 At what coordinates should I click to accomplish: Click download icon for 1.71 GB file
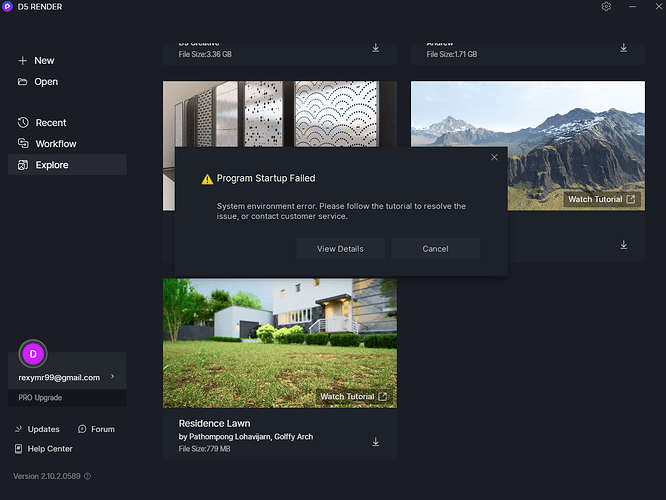pyautogui.click(x=623, y=48)
